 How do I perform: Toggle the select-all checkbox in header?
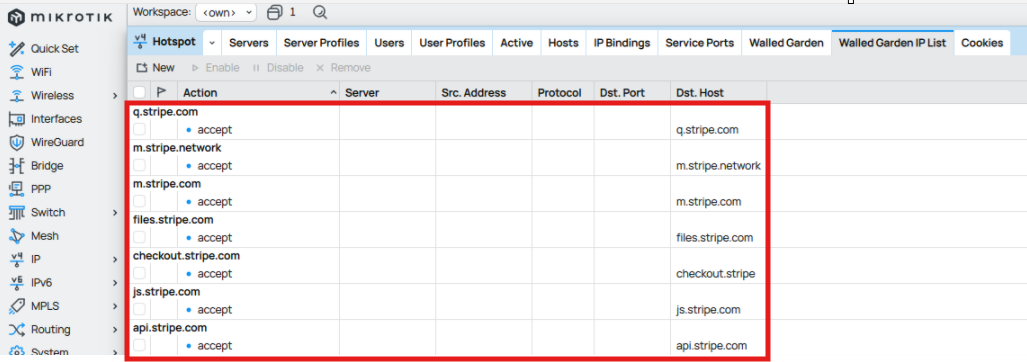(x=140, y=92)
